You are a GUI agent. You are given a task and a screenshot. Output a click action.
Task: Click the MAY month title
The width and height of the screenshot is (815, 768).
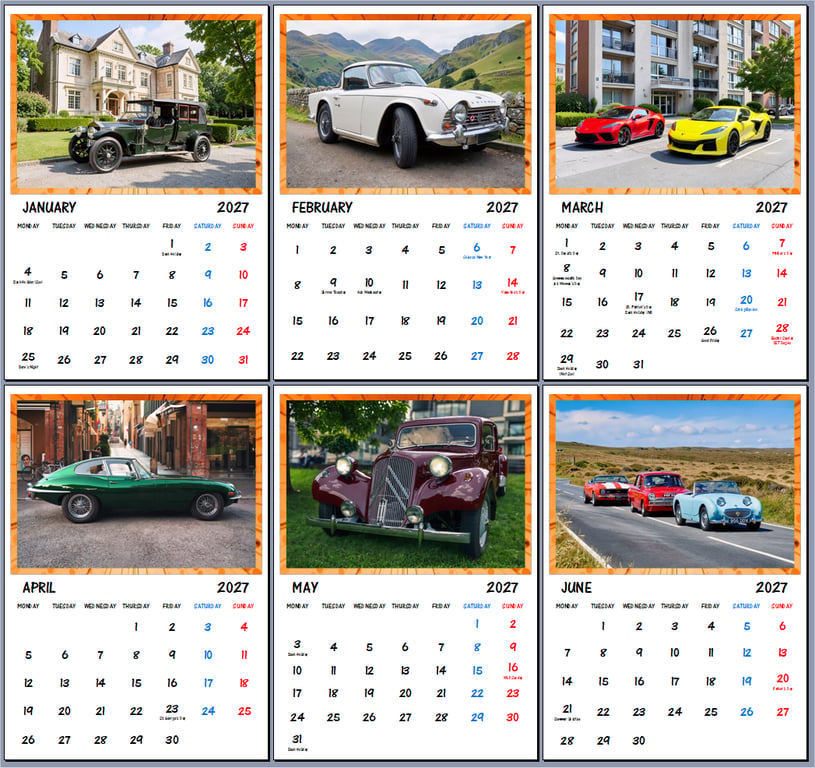coord(305,588)
